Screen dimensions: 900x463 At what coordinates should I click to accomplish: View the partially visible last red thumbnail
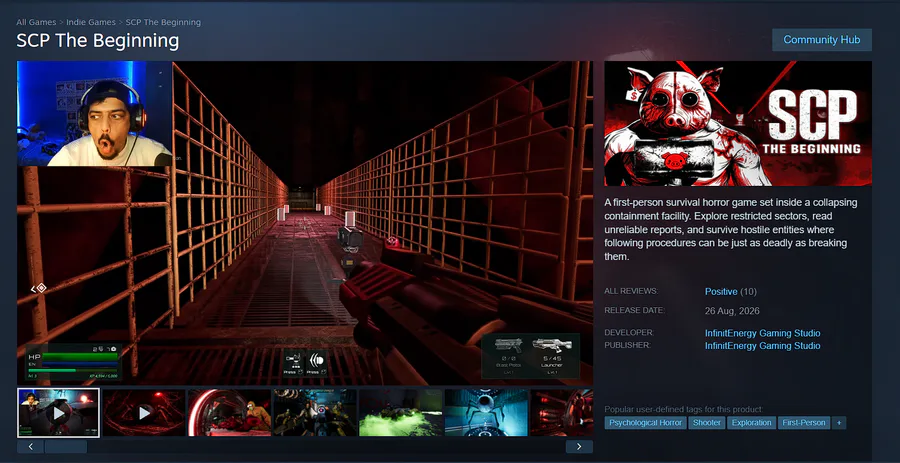point(562,413)
